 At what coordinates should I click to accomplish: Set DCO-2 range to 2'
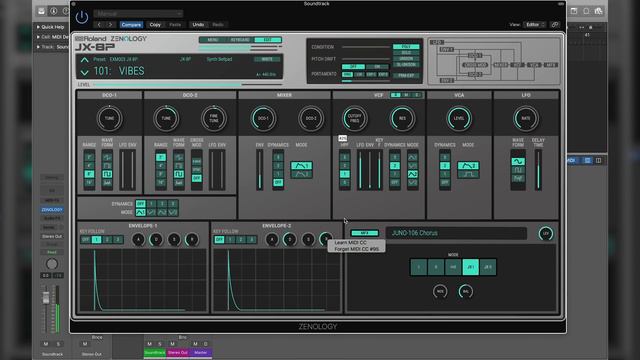[161, 157]
